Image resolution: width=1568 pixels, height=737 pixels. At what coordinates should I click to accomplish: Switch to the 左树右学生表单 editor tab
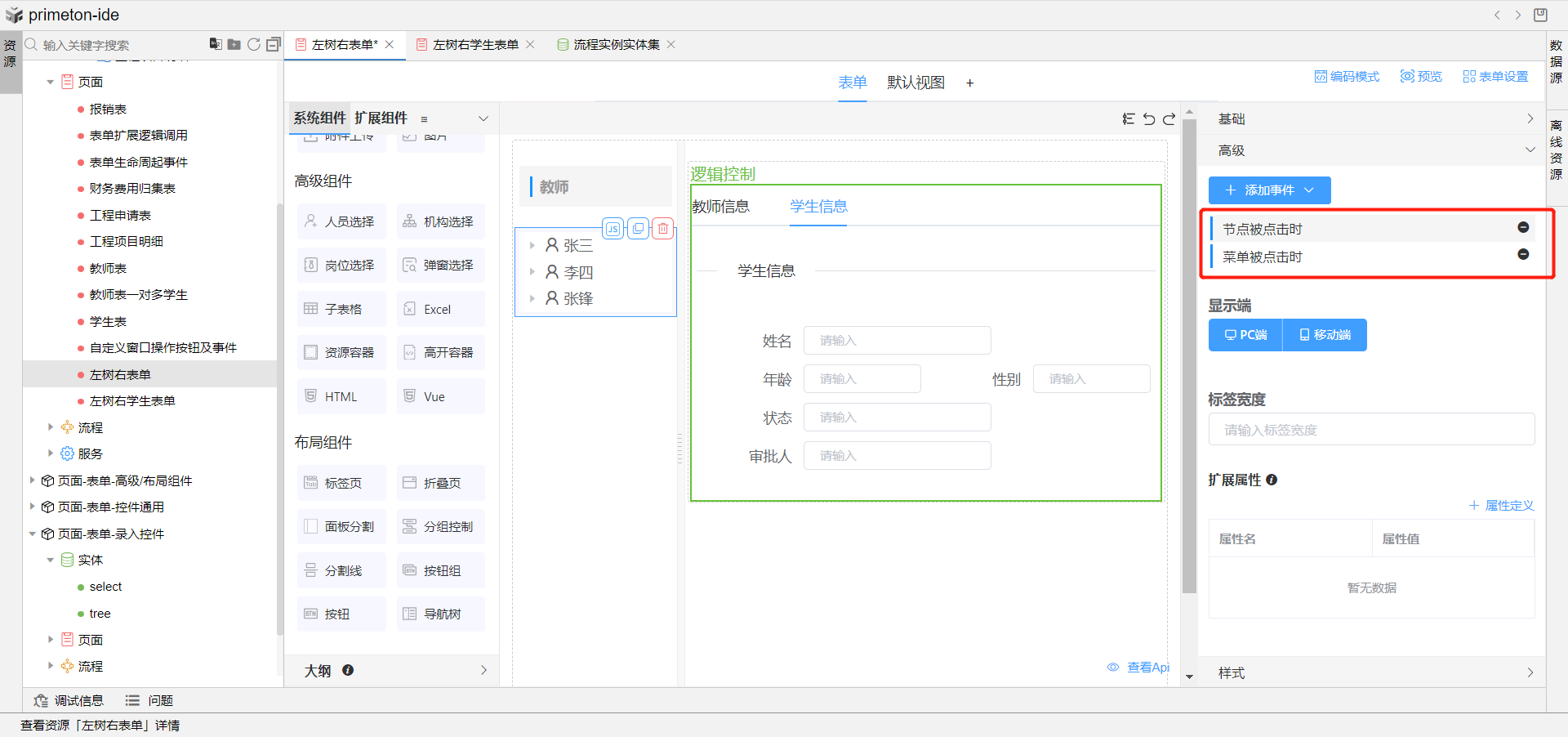pos(475,45)
